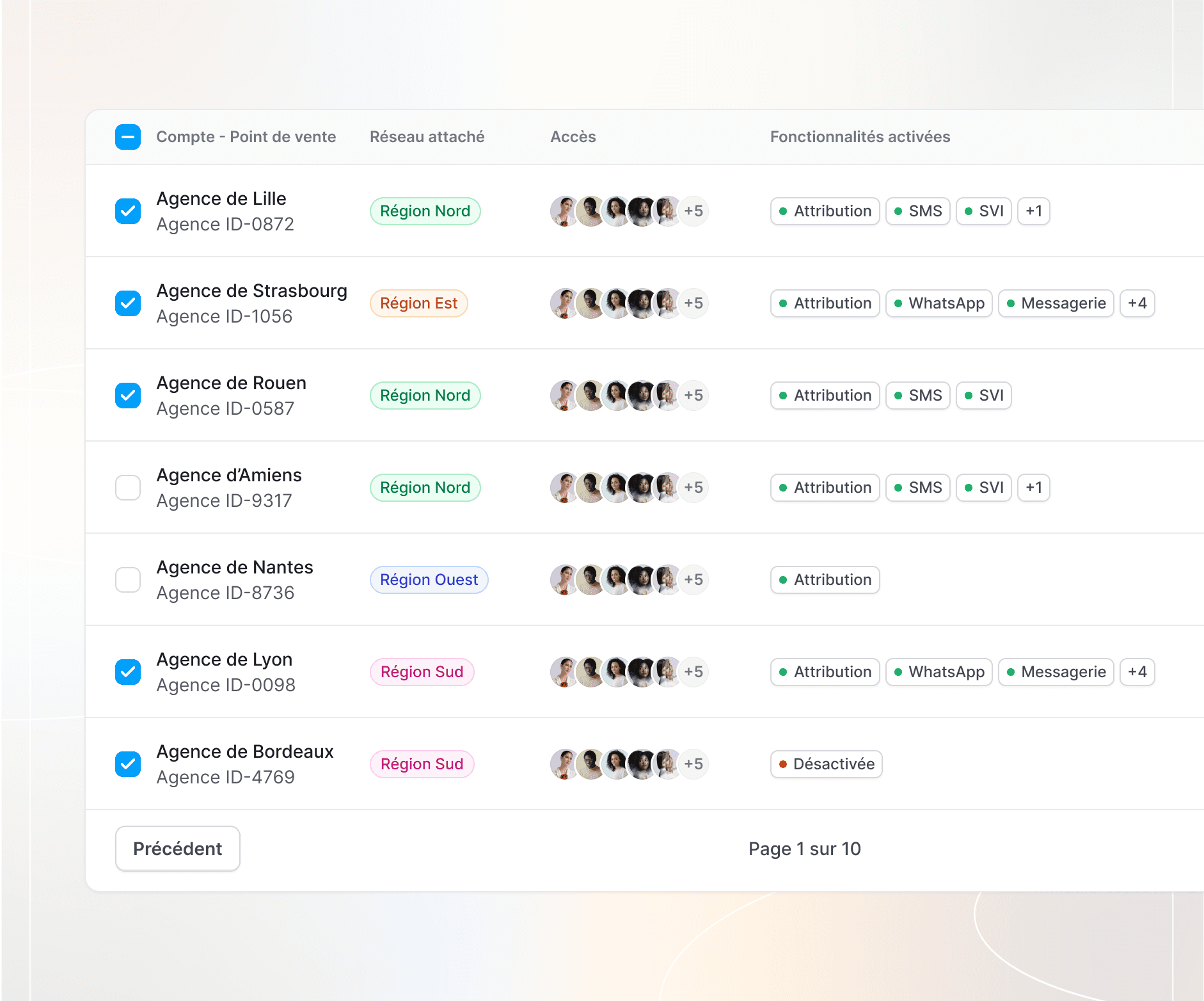The image size is (1204, 1001).
Task: Click the Précédent pagination button
Action: click(178, 849)
